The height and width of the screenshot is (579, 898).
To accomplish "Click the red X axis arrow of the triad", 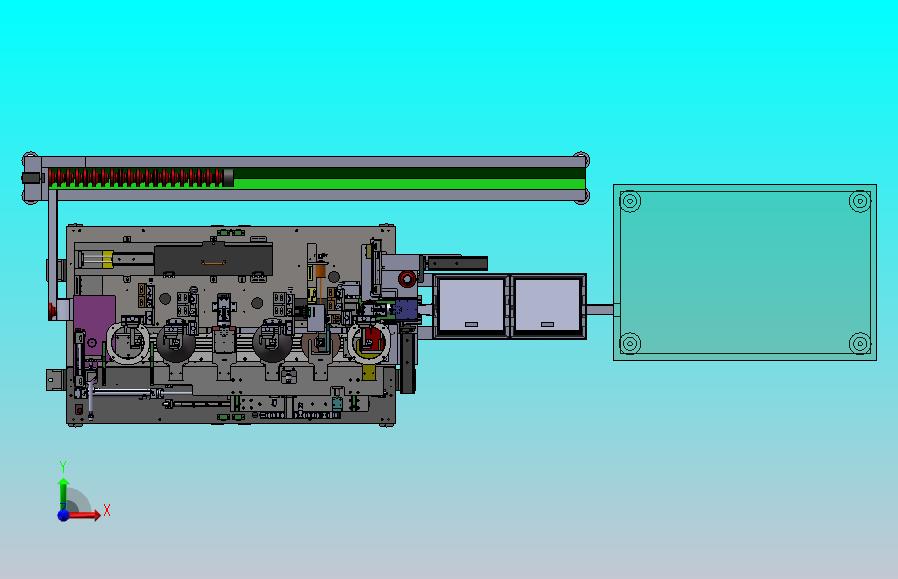I will 85,515.
